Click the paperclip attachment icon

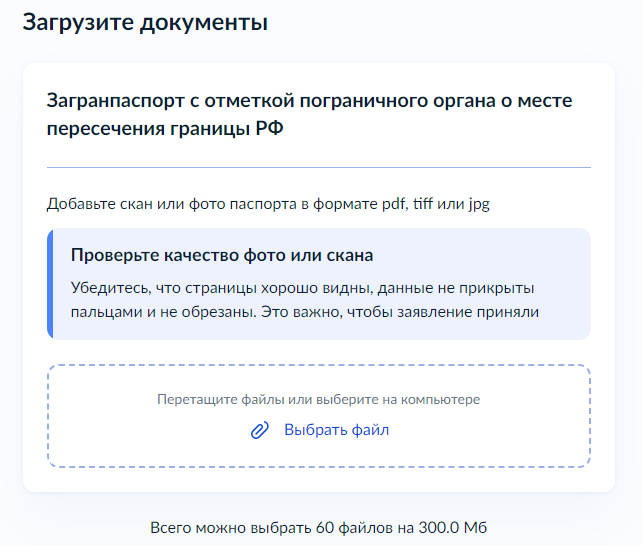point(260,431)
